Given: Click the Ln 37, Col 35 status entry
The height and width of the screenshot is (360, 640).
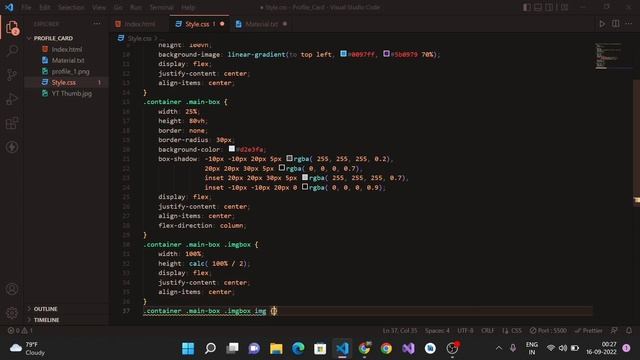Looking at the screenshot, I should point(400,330).
